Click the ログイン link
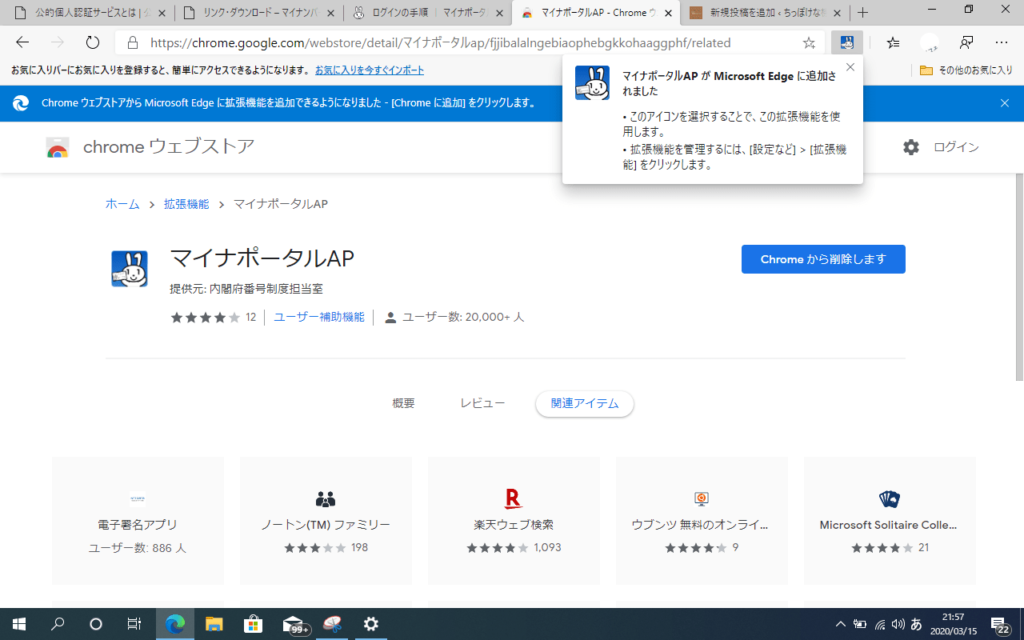This screenshot has height=640, width=1024. click(956, 147)
